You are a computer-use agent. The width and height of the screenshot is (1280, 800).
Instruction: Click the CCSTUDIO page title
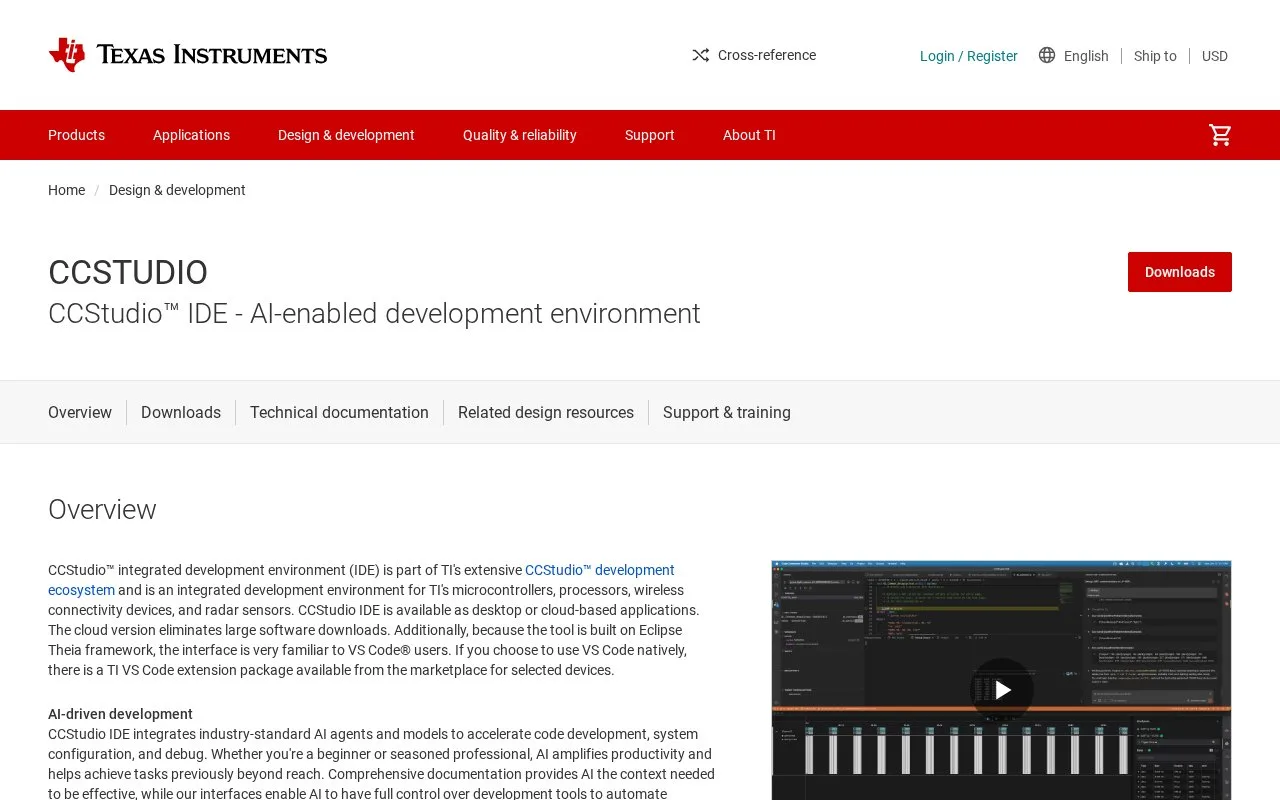click(128, 272)
